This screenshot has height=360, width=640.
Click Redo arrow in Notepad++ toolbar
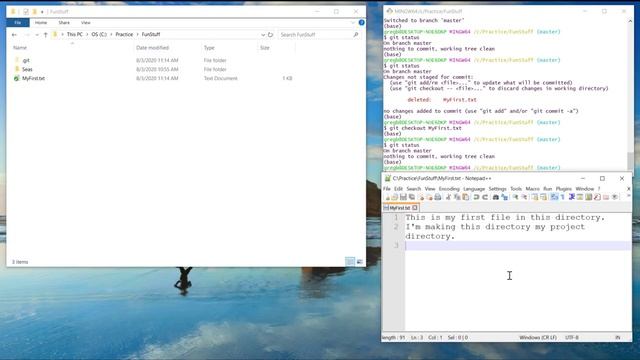pyautogui.click(x=485, y=197)
